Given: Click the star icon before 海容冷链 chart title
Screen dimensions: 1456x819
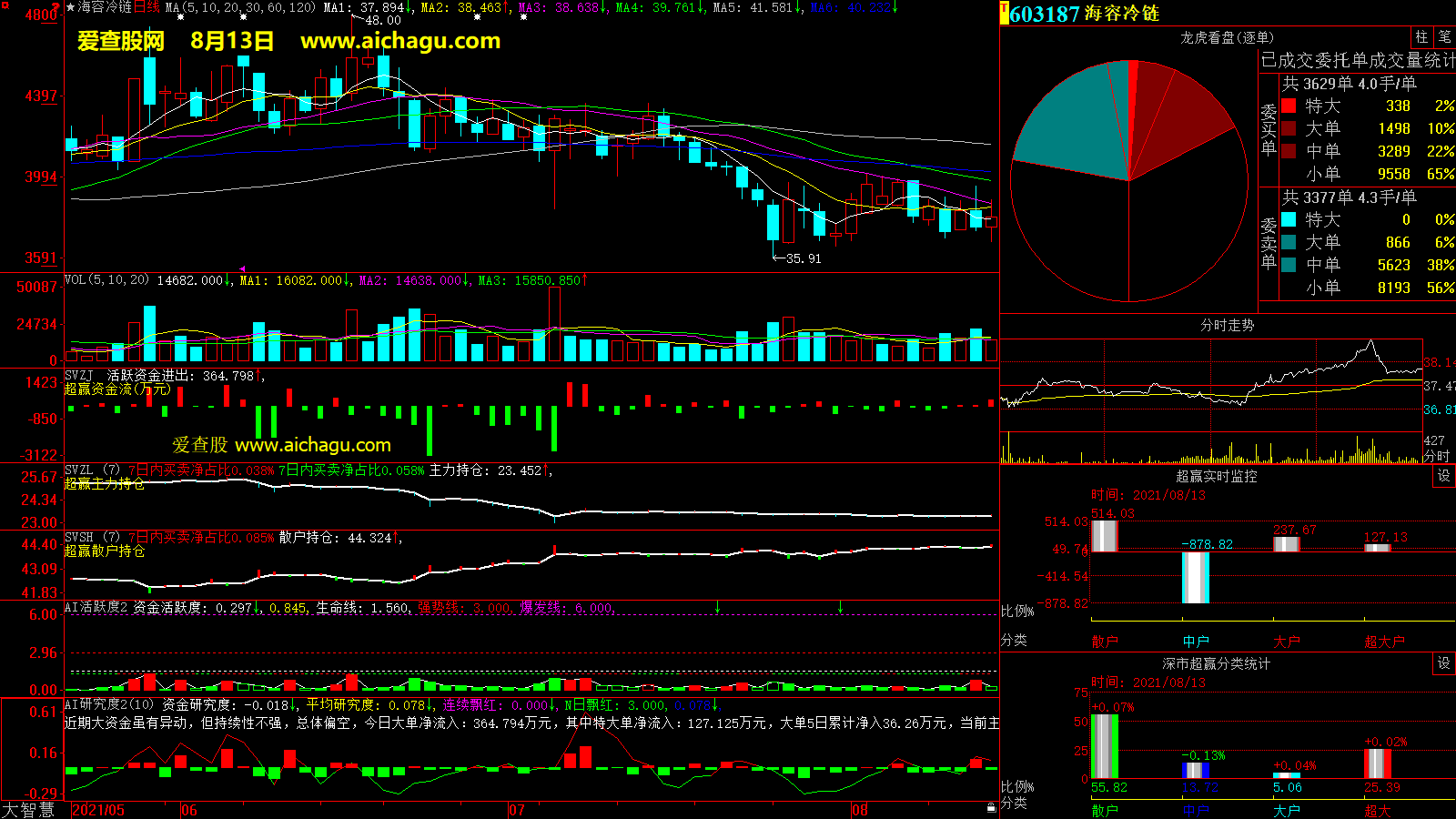Looking at the screenshot, I should coord(71,7).
